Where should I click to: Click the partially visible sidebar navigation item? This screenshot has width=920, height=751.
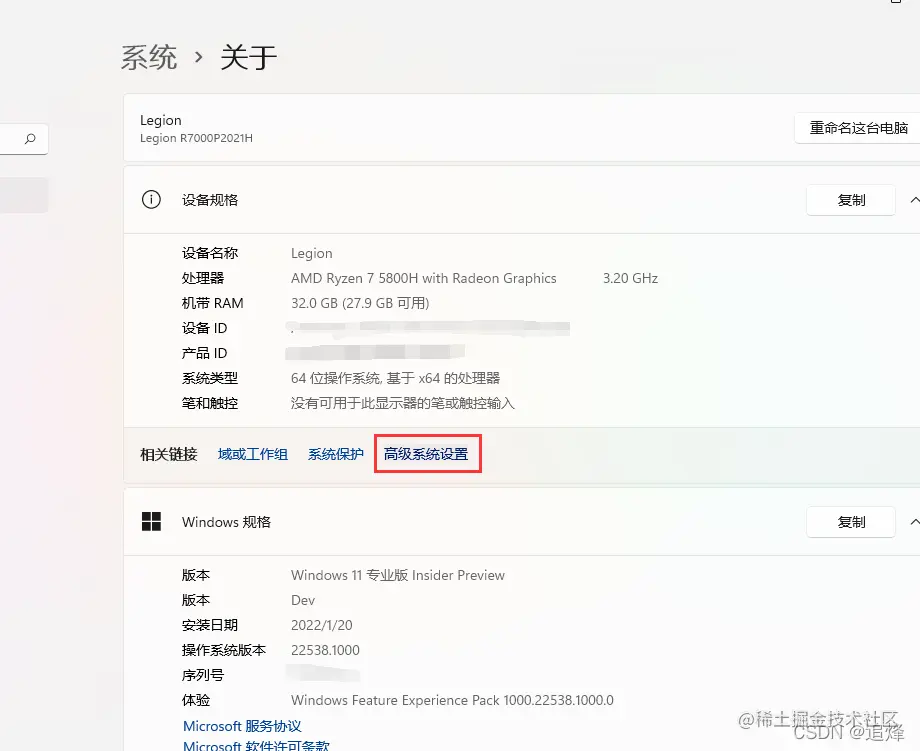(x=24, y=195)
